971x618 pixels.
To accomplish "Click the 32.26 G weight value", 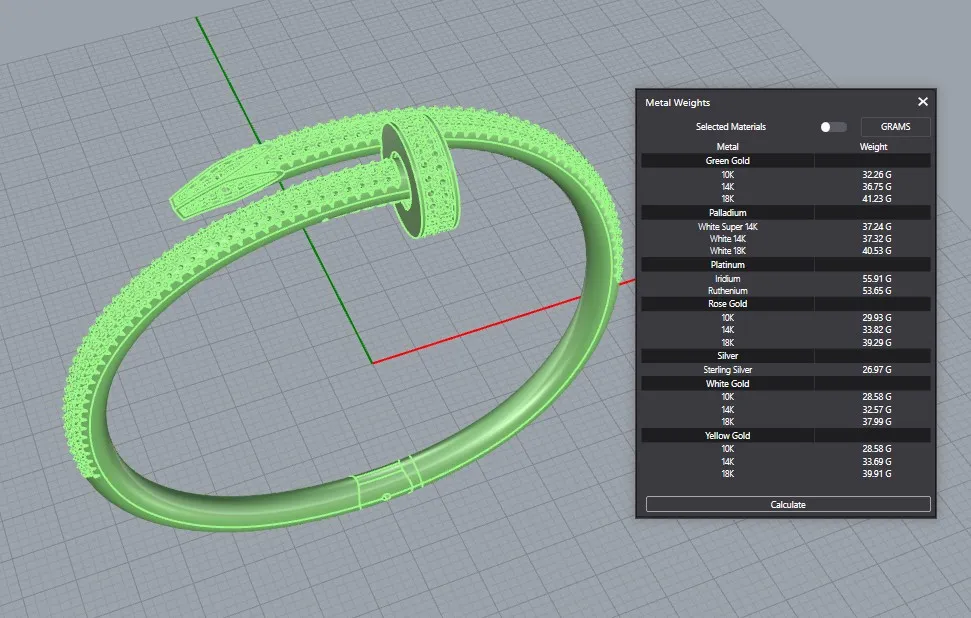I will coord(877,175).
